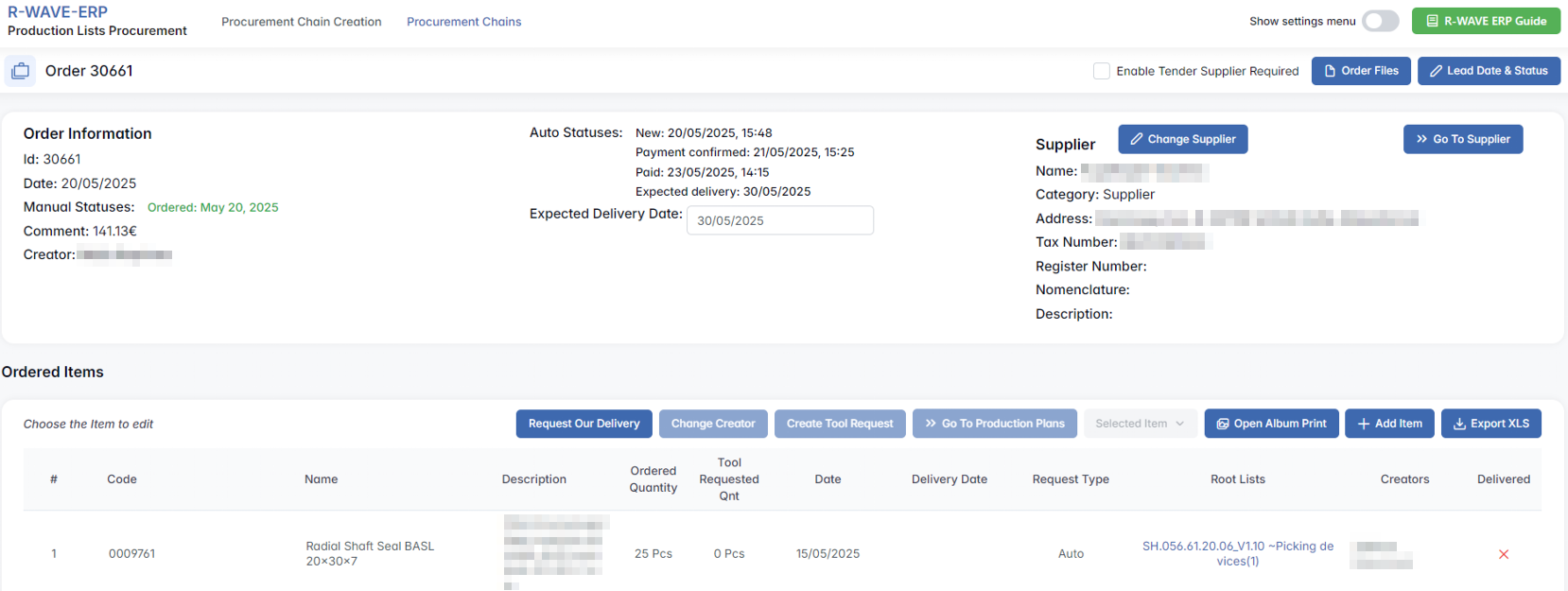
Task: Go To Production Plans
Action: click(x=994, y=424)
